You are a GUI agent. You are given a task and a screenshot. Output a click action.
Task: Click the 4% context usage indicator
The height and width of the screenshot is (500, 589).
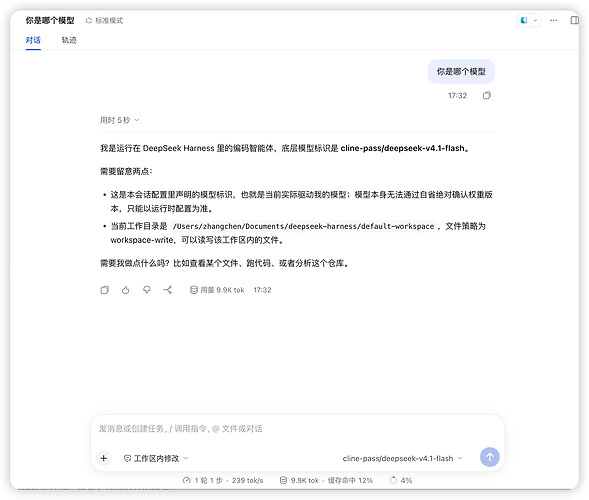401,480
